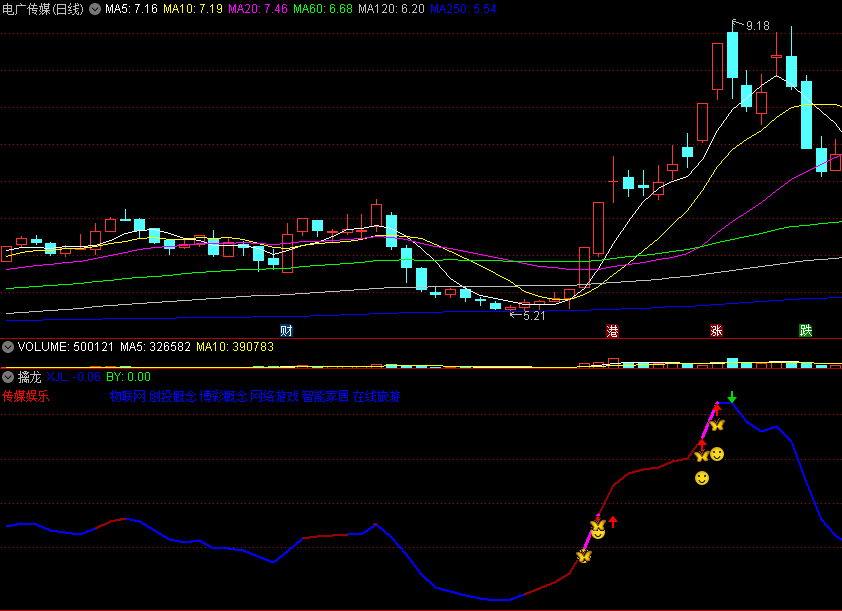The image size is (842, 611).
Task: Click the 财 event marker
Action: (286, 331)
